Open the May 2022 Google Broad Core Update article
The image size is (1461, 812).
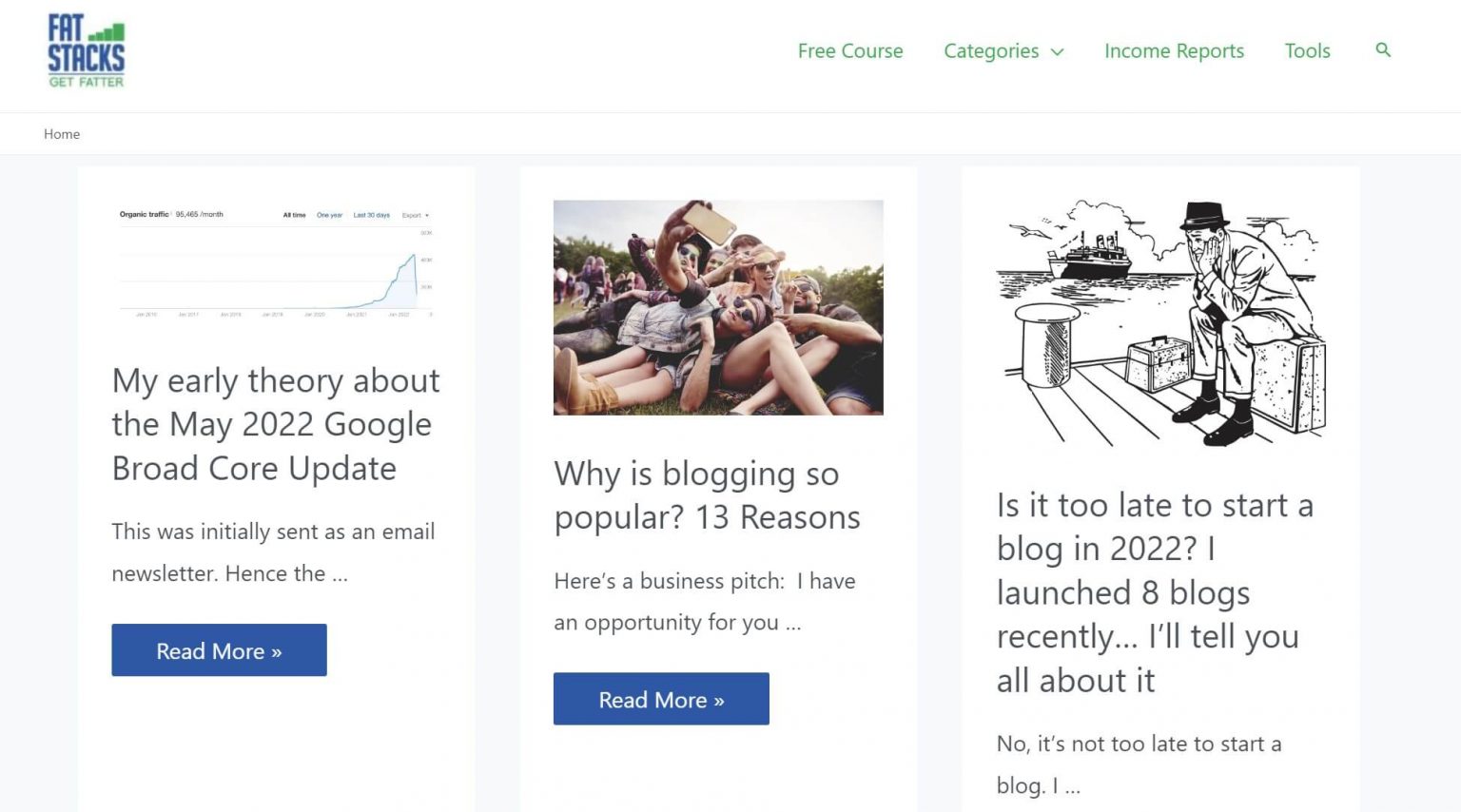pos(275,424)
